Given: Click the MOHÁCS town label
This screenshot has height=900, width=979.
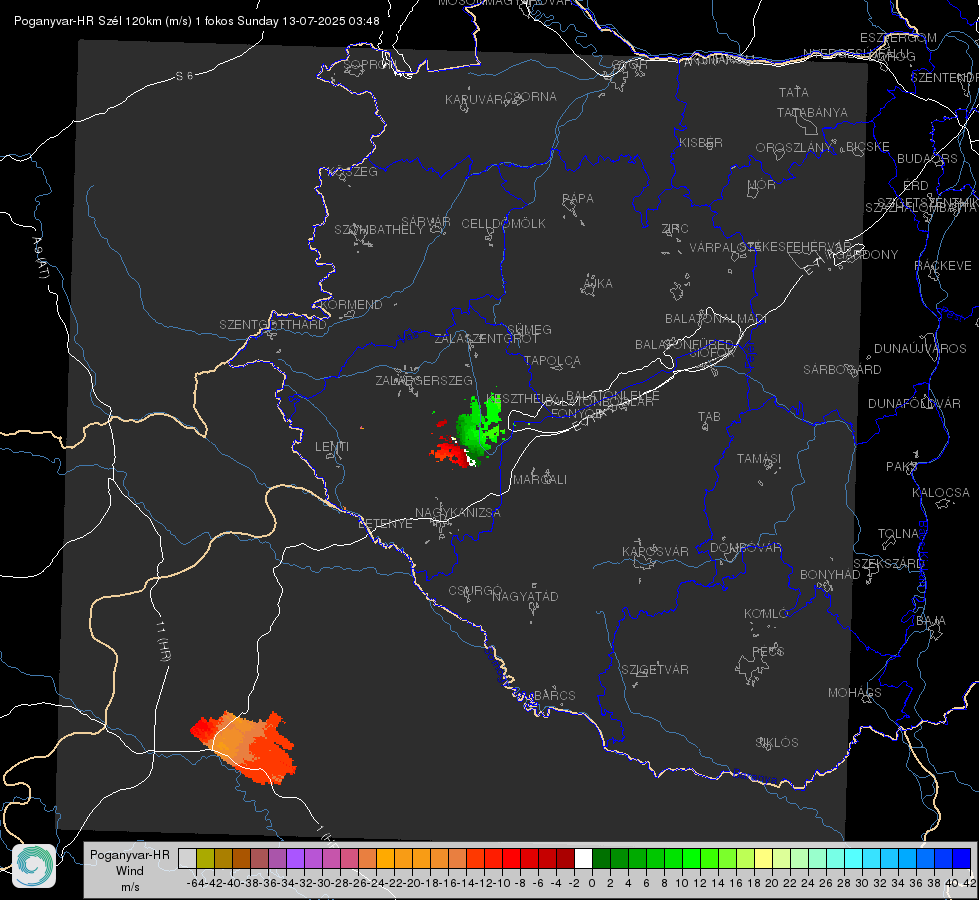Looking at the screenshot, I should pos(854,693).
